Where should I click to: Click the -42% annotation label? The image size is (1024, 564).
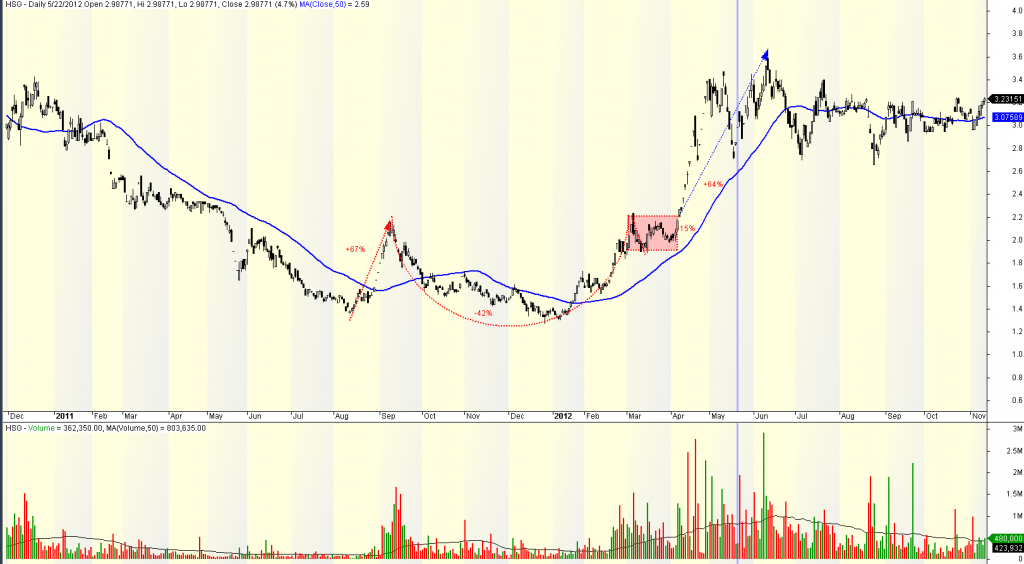(x=483, y=313)
